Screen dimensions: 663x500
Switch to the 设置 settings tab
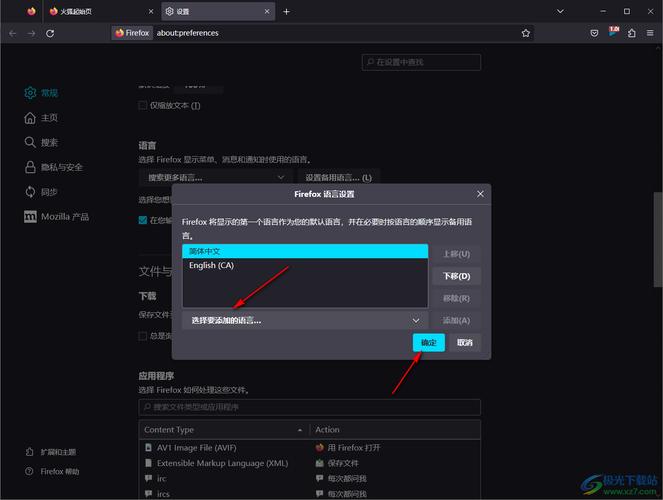click(x=218, y=11)
